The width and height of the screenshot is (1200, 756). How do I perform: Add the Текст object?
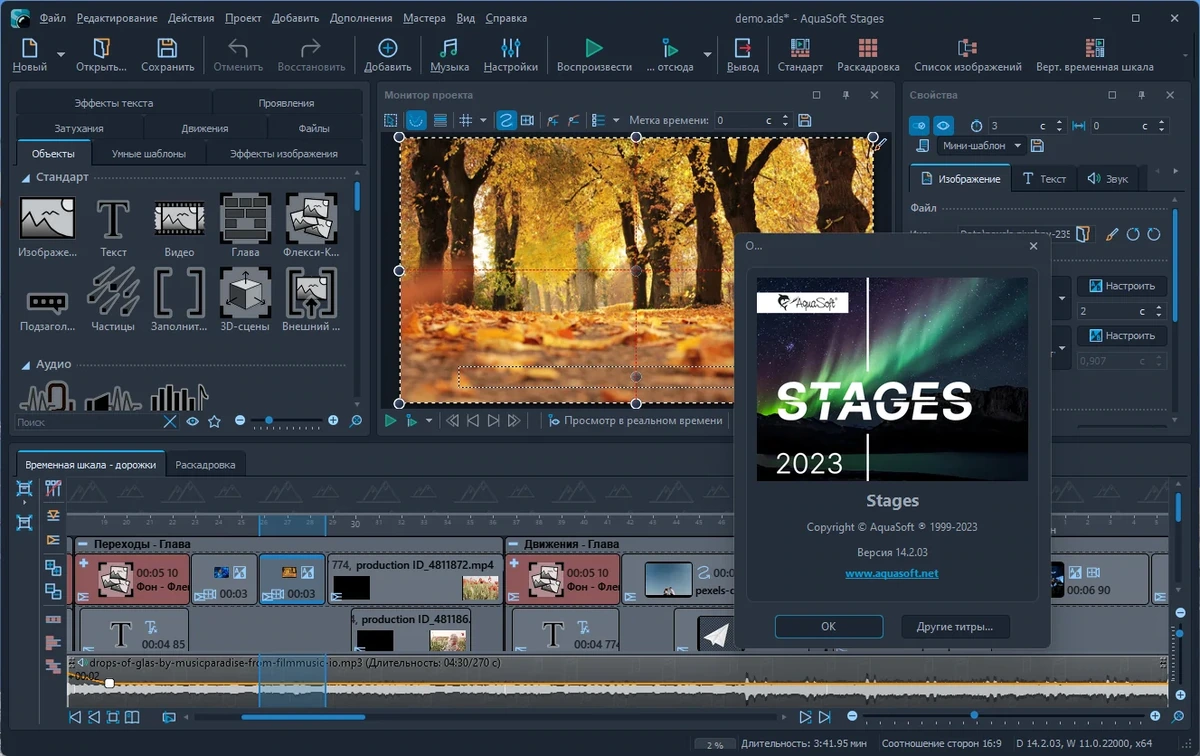point(113,227)
